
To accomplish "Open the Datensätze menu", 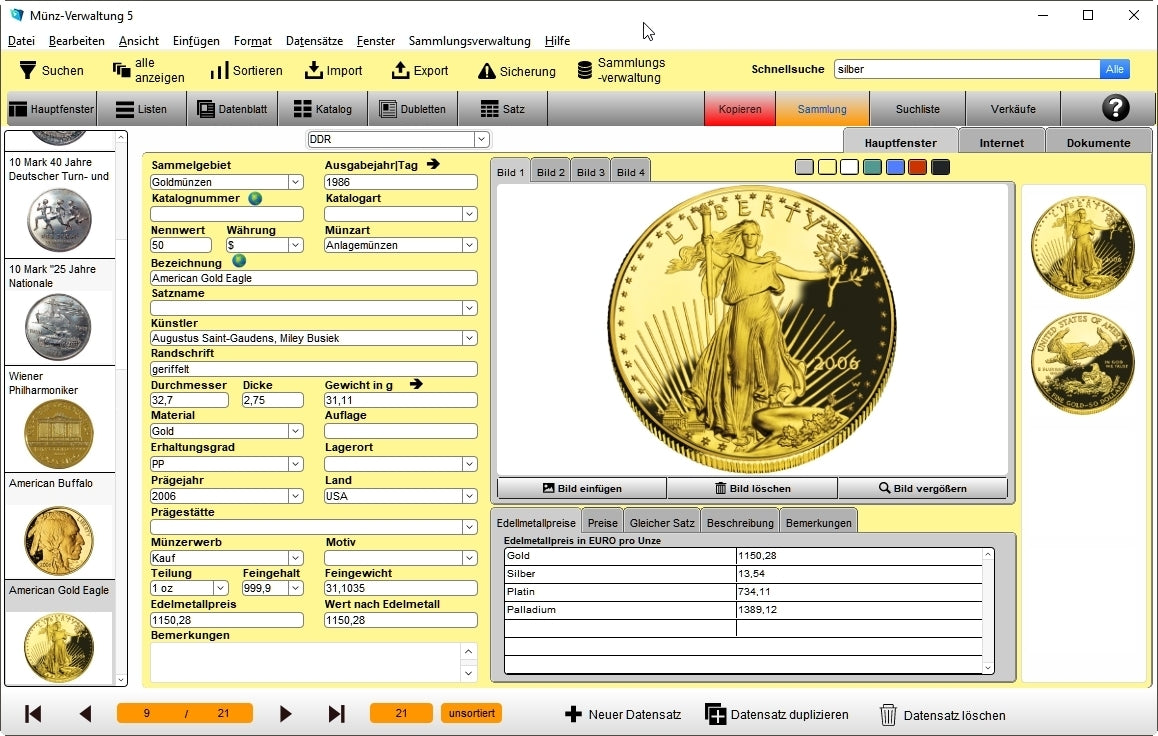I will coord(314,41).
